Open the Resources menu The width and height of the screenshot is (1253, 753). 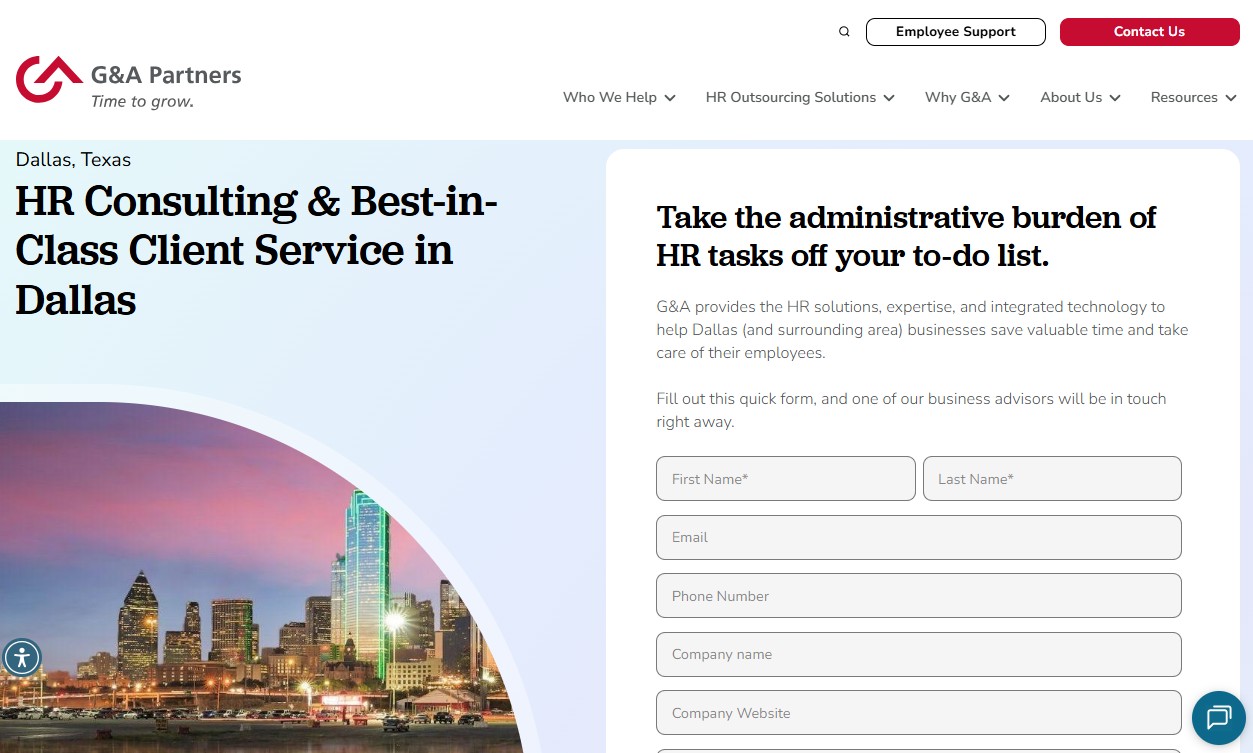point(1184,97)
